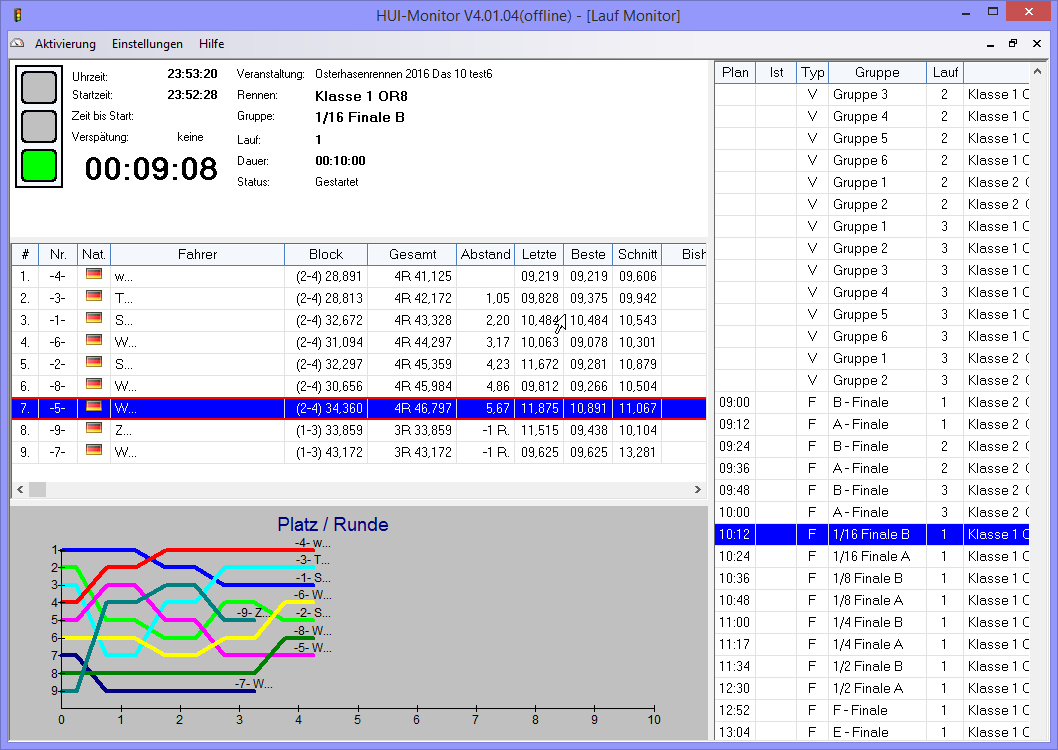Viewport: 1058px width, 750px height.
Task: Select the 1/8 Finale B row at 10:36
Action: point(872,579)
